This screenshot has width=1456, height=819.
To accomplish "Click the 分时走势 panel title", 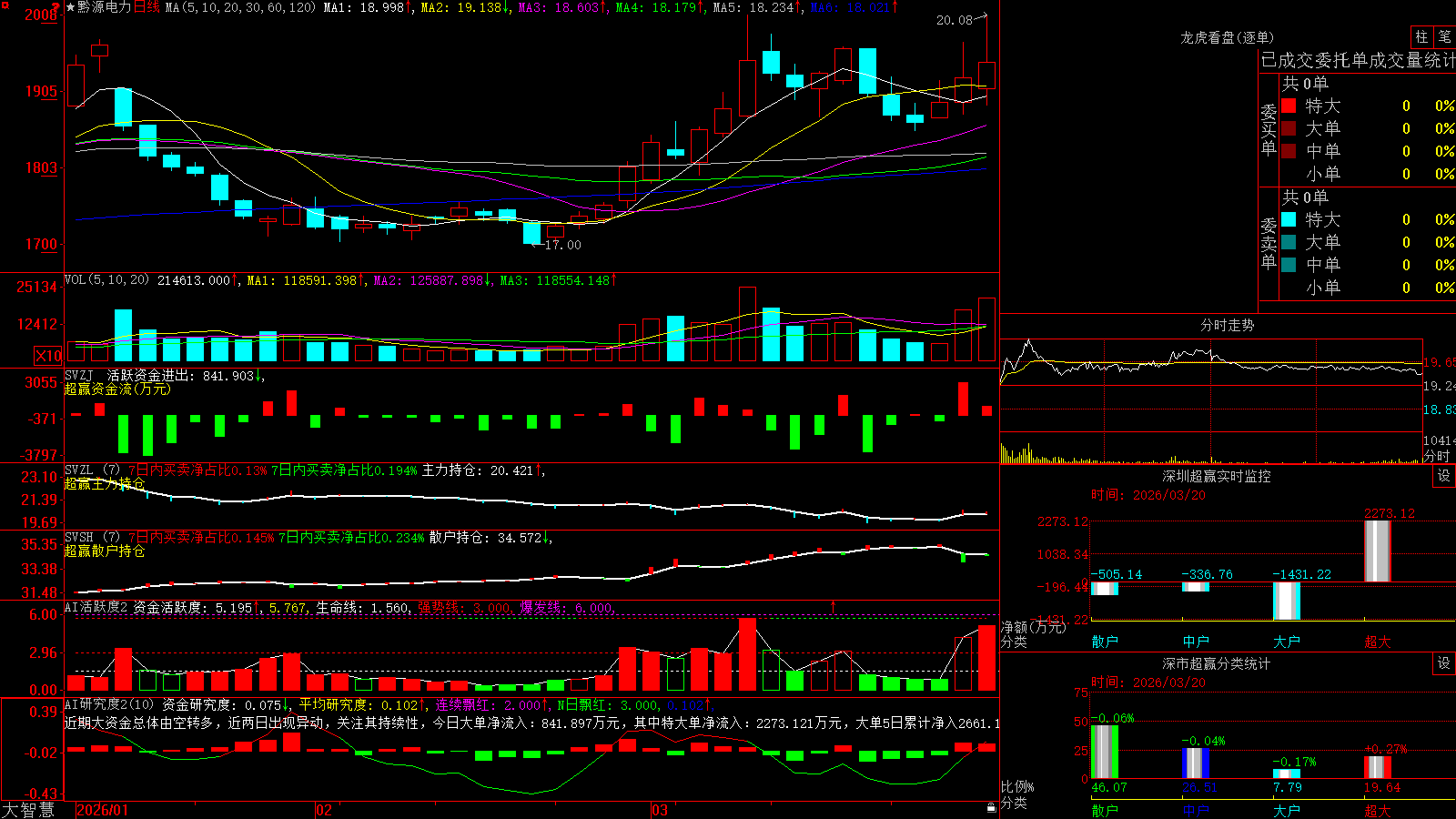I will (1227, 325).
